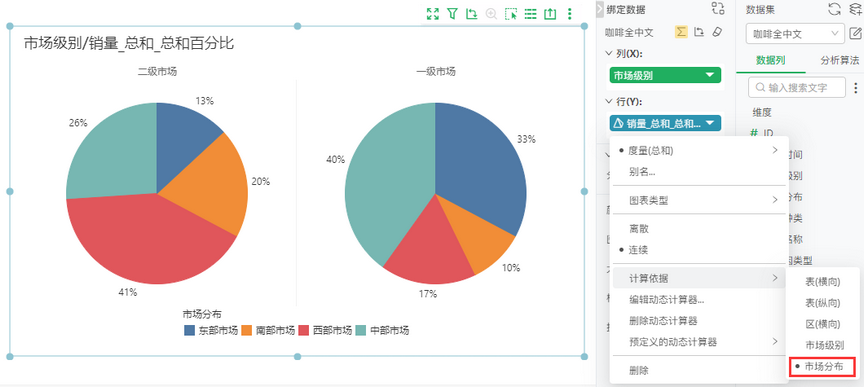Toggle the sigma aggregate icon in binding panel

tap(682, 32)
